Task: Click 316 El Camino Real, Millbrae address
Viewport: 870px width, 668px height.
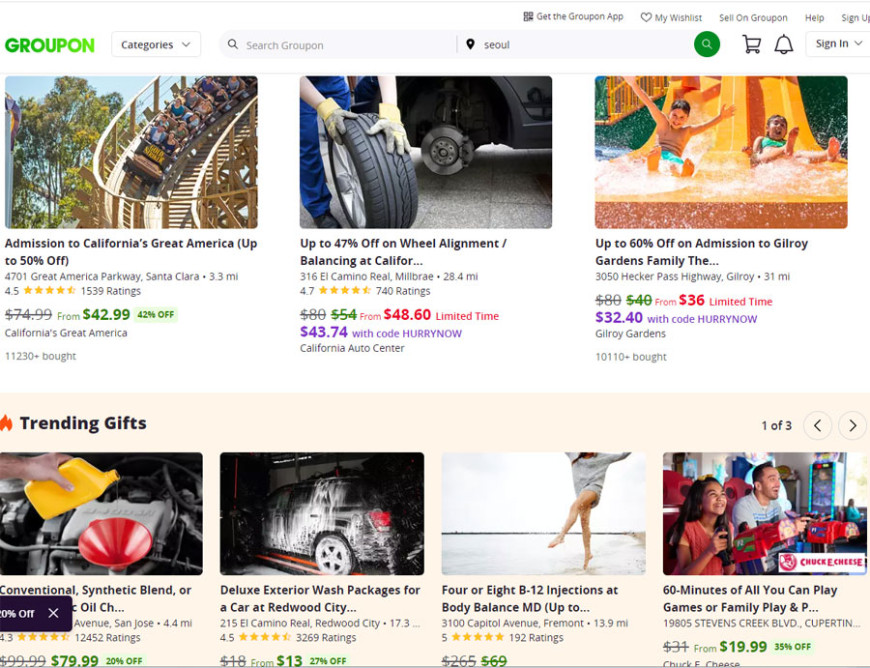Action: coord(366,276)
